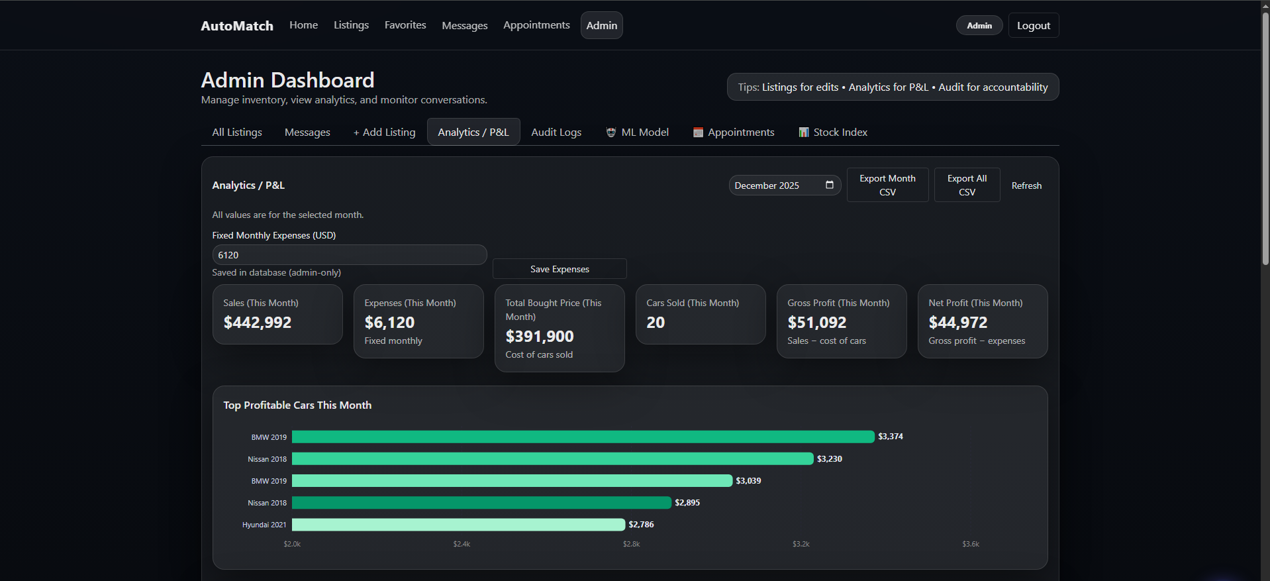Select the Analytics / P&L tab

(473, 132)
